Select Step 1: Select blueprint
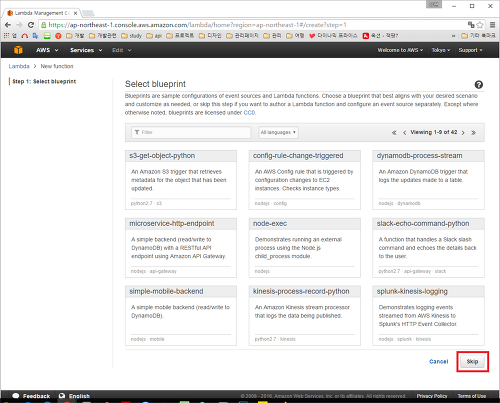Viewport: 500px width, 403px height. [x=44, y=81]
